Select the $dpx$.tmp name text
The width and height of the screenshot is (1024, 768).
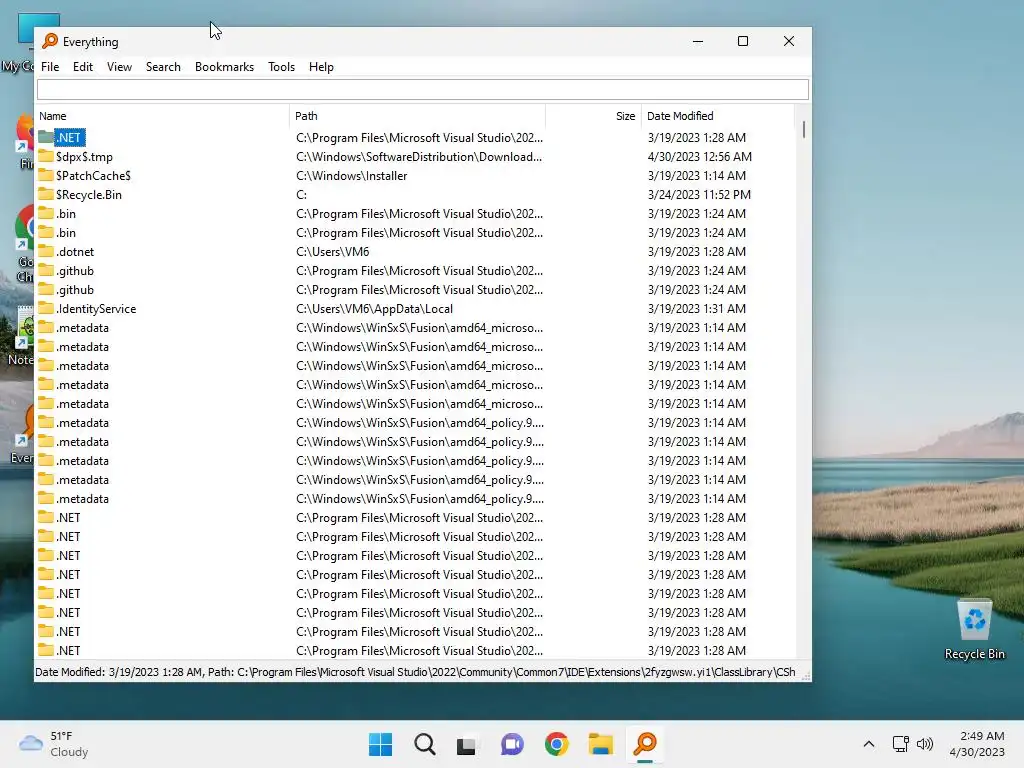click(84, 157)
